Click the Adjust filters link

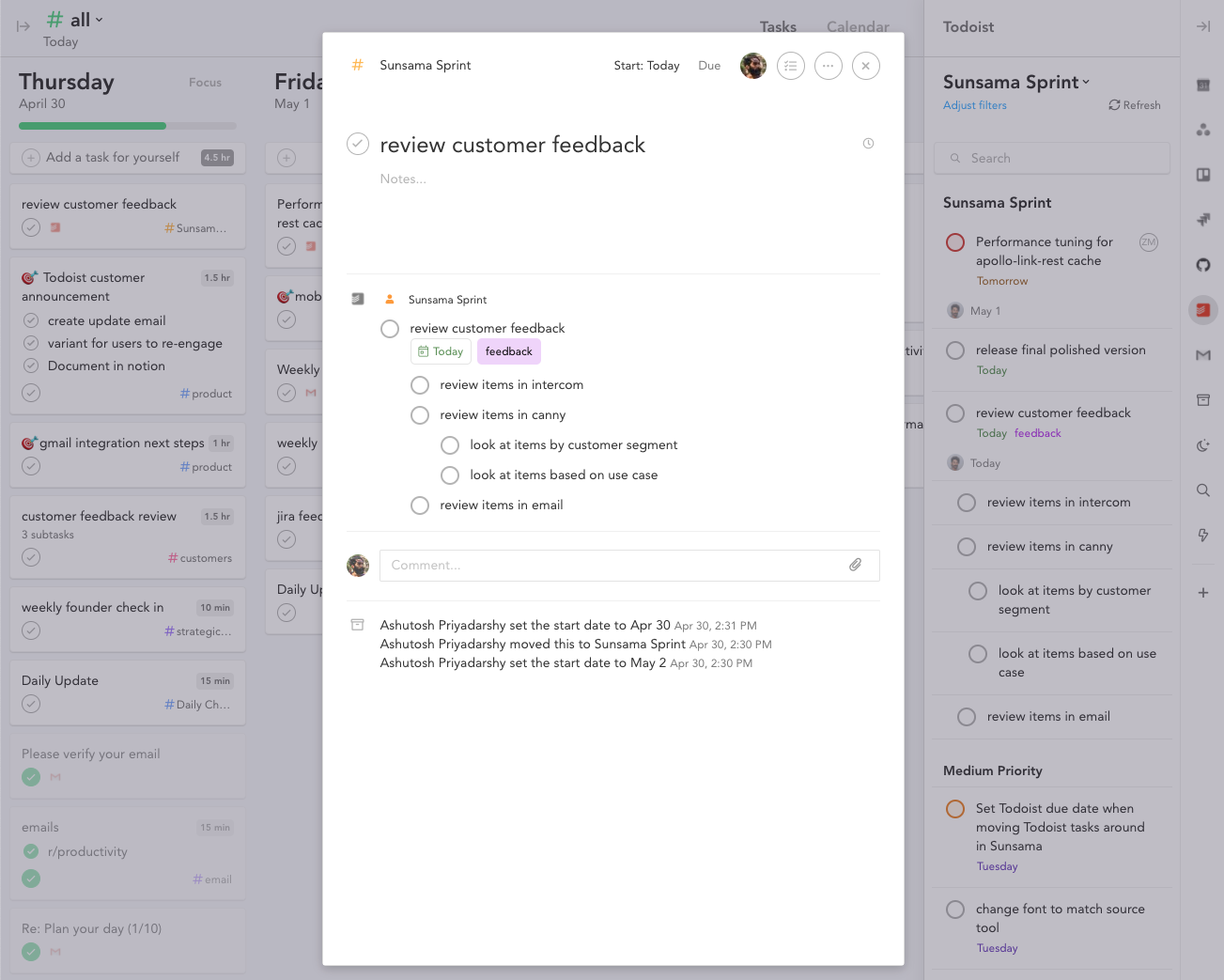click(x=975, y=105)
